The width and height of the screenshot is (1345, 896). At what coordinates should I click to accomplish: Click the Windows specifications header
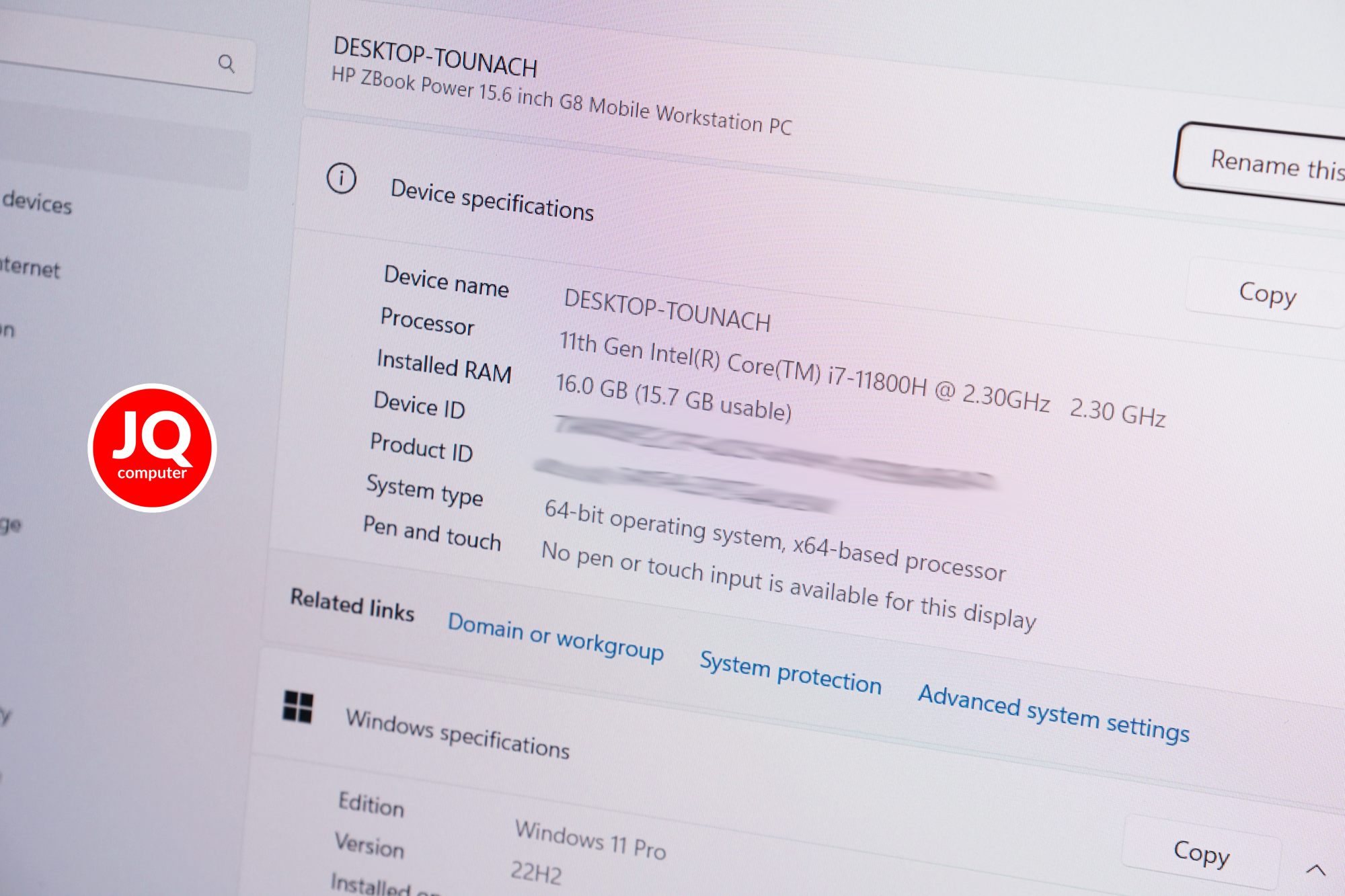pyautogui.click(x=457, y=734)
